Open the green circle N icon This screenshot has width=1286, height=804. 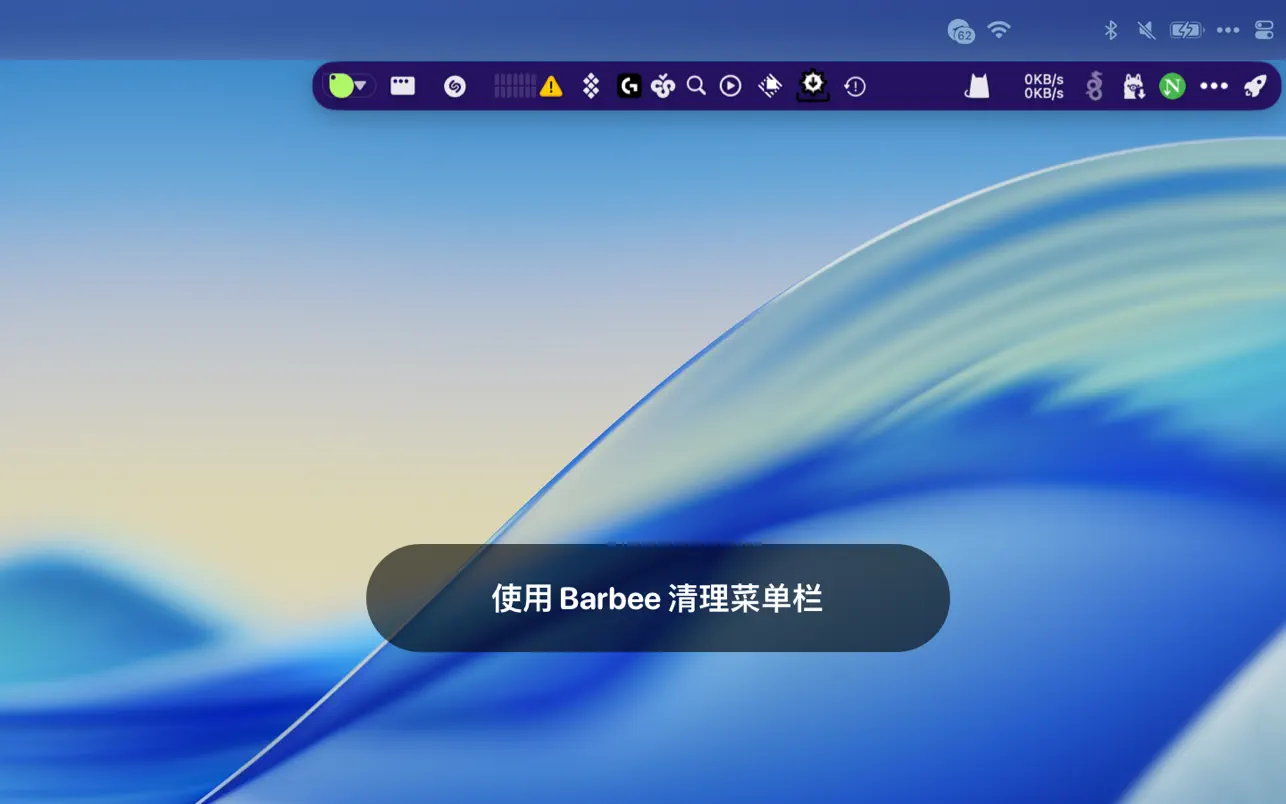(1172, 87)
